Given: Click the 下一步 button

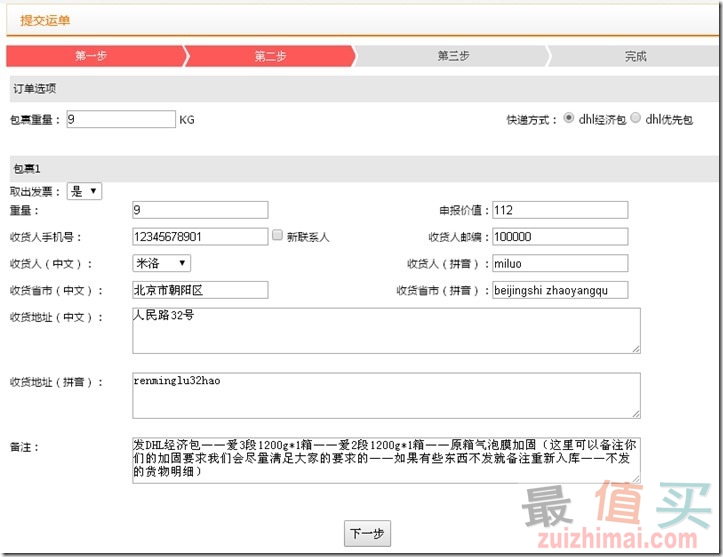Looking at the screenshot, I should [x=367, y=533].
